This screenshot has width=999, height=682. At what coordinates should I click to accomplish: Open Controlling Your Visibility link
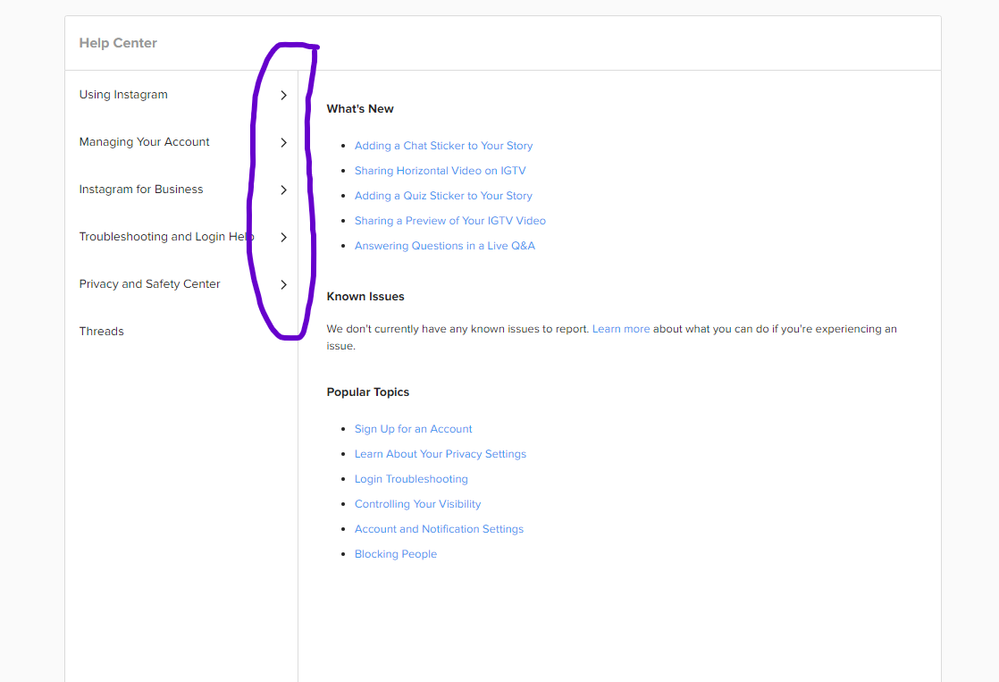417,504
